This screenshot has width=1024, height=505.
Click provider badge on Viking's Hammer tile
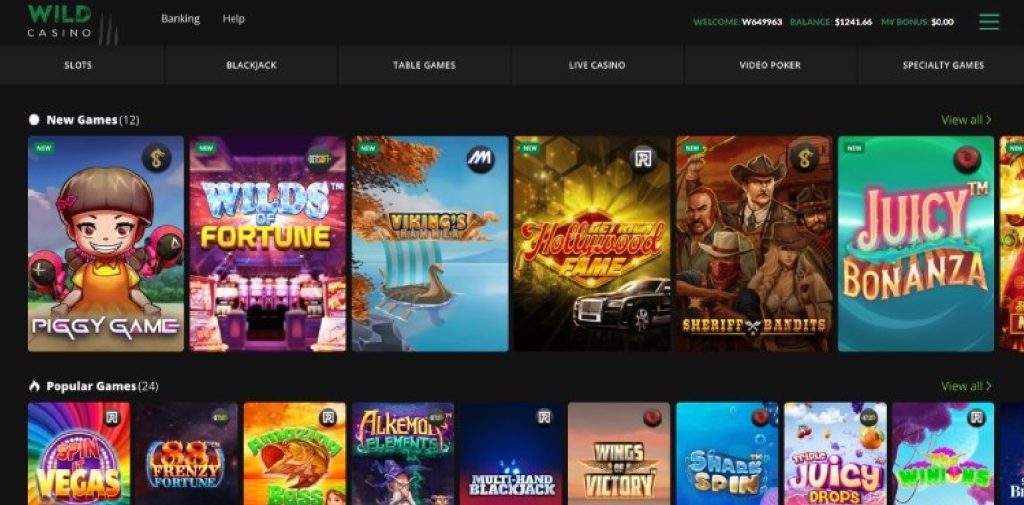[x=480, y=159]
